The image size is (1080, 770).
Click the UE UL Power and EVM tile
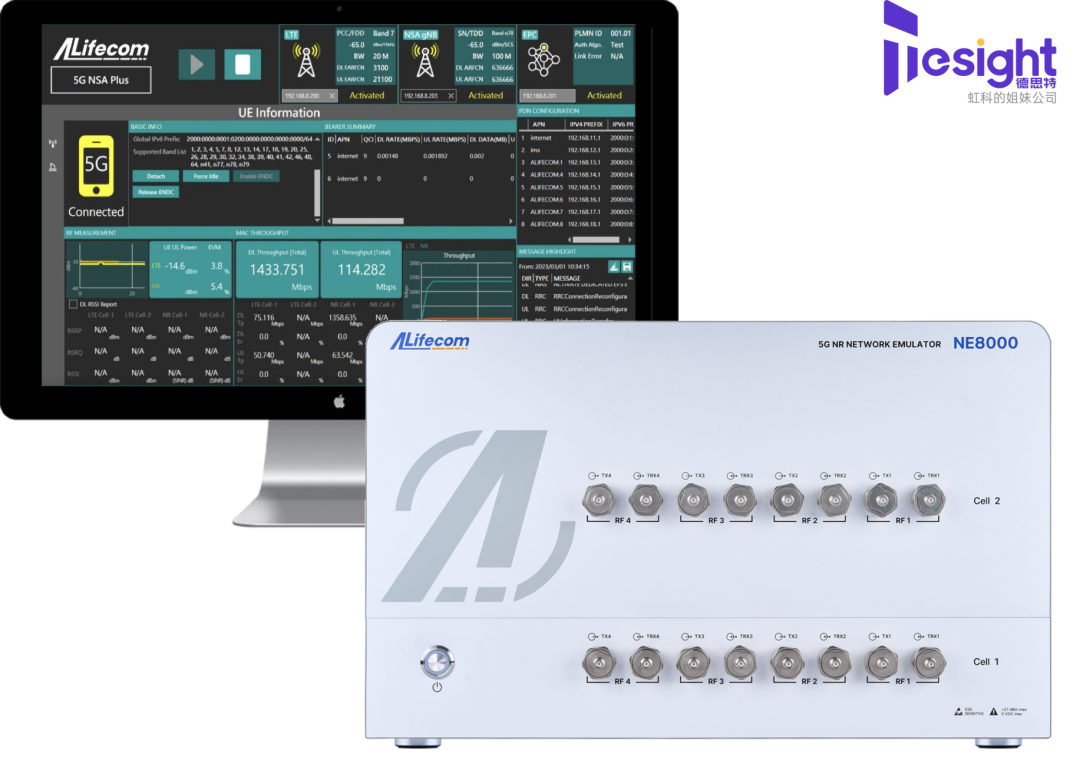[x=191, y=269]
